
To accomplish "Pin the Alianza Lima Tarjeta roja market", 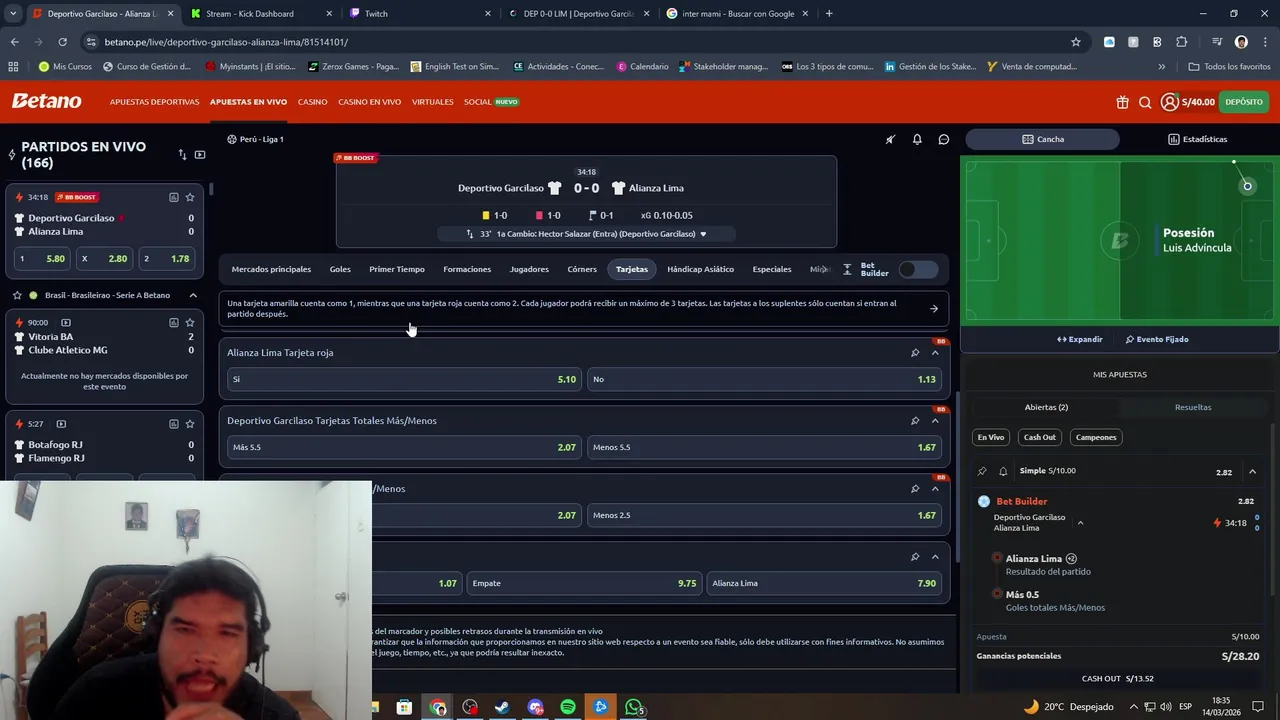I will pos(915,353).
